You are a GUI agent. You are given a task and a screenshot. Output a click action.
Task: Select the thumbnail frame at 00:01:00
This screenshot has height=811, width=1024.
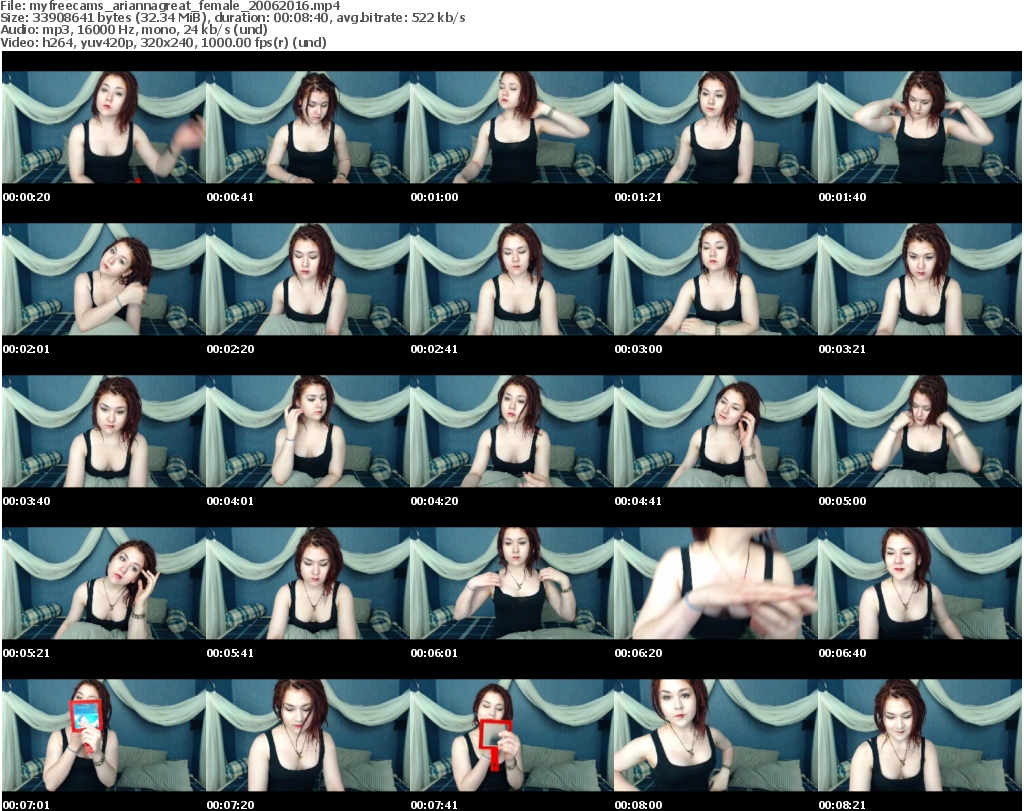click(x=512, y=127)
